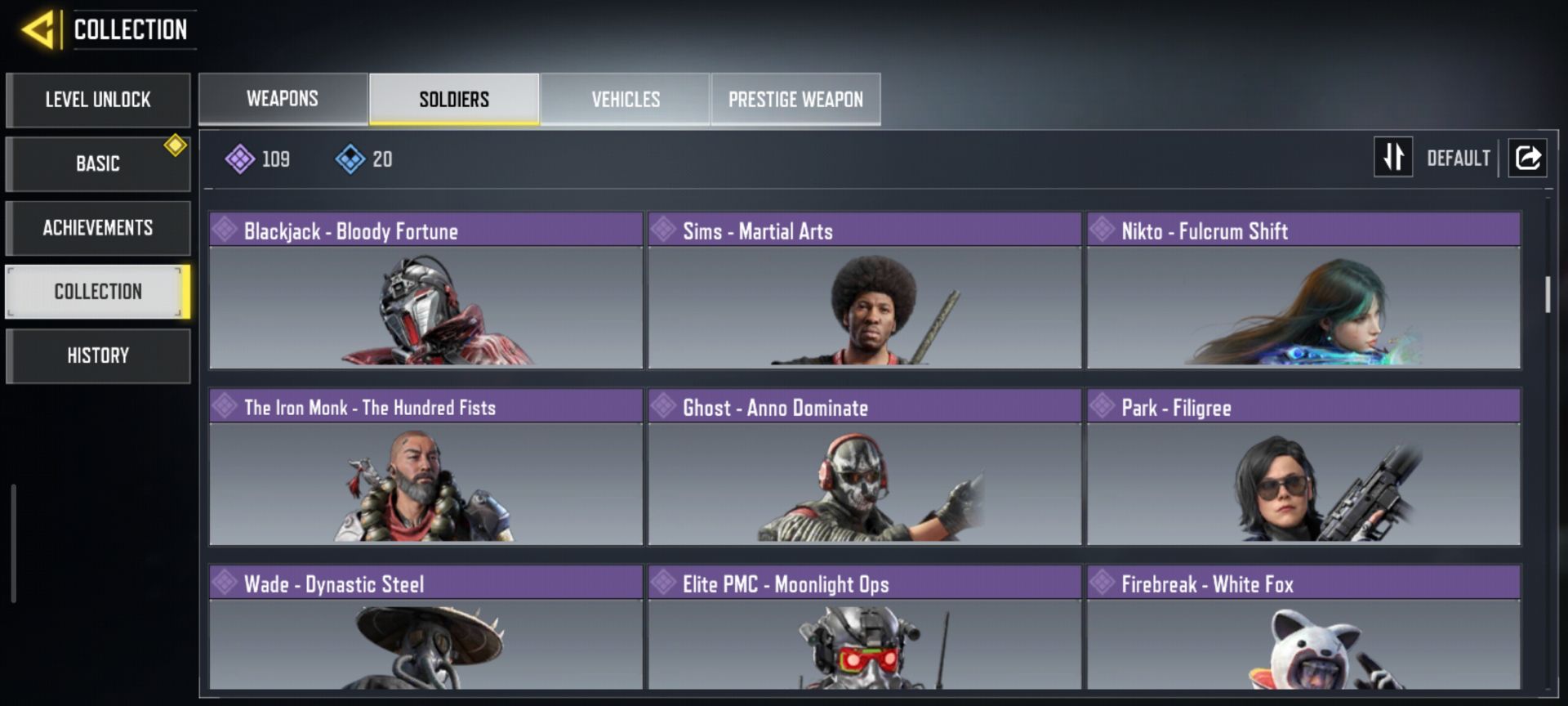
Task: Select Ghost - Anno Dominate soldier card
Action: pos(865,467)
